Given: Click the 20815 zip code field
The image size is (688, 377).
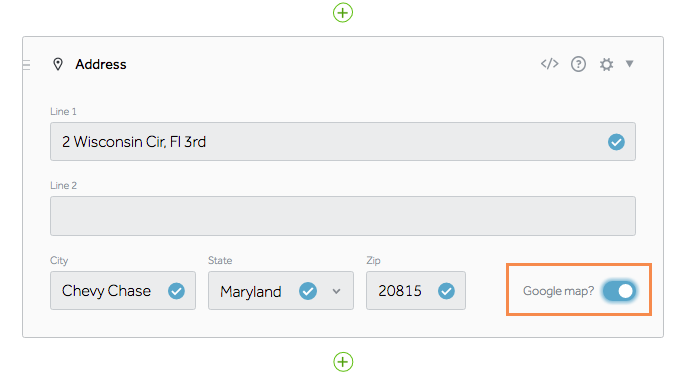Looking at the screenshot, I should pyautogui.click(x=416, y=291).
